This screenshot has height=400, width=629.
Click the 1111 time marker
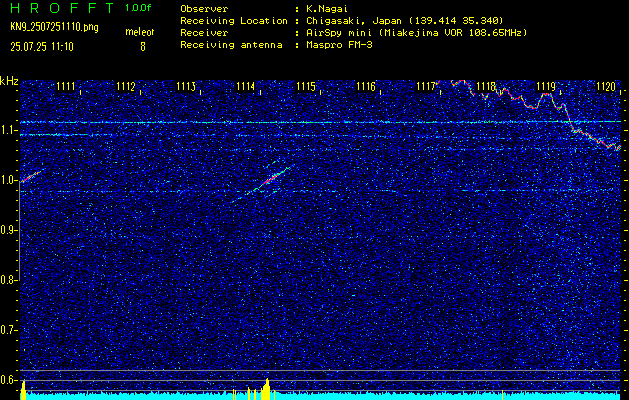(x=65, y=86)
